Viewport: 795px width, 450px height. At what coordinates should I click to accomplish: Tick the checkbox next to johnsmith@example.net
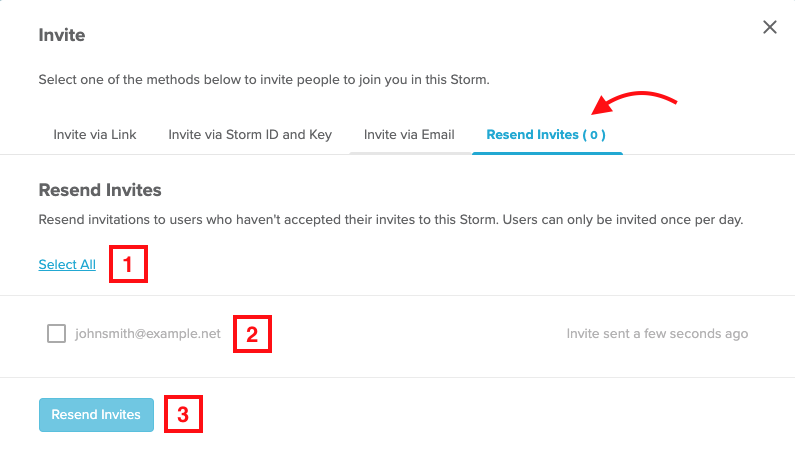(56, 333)
